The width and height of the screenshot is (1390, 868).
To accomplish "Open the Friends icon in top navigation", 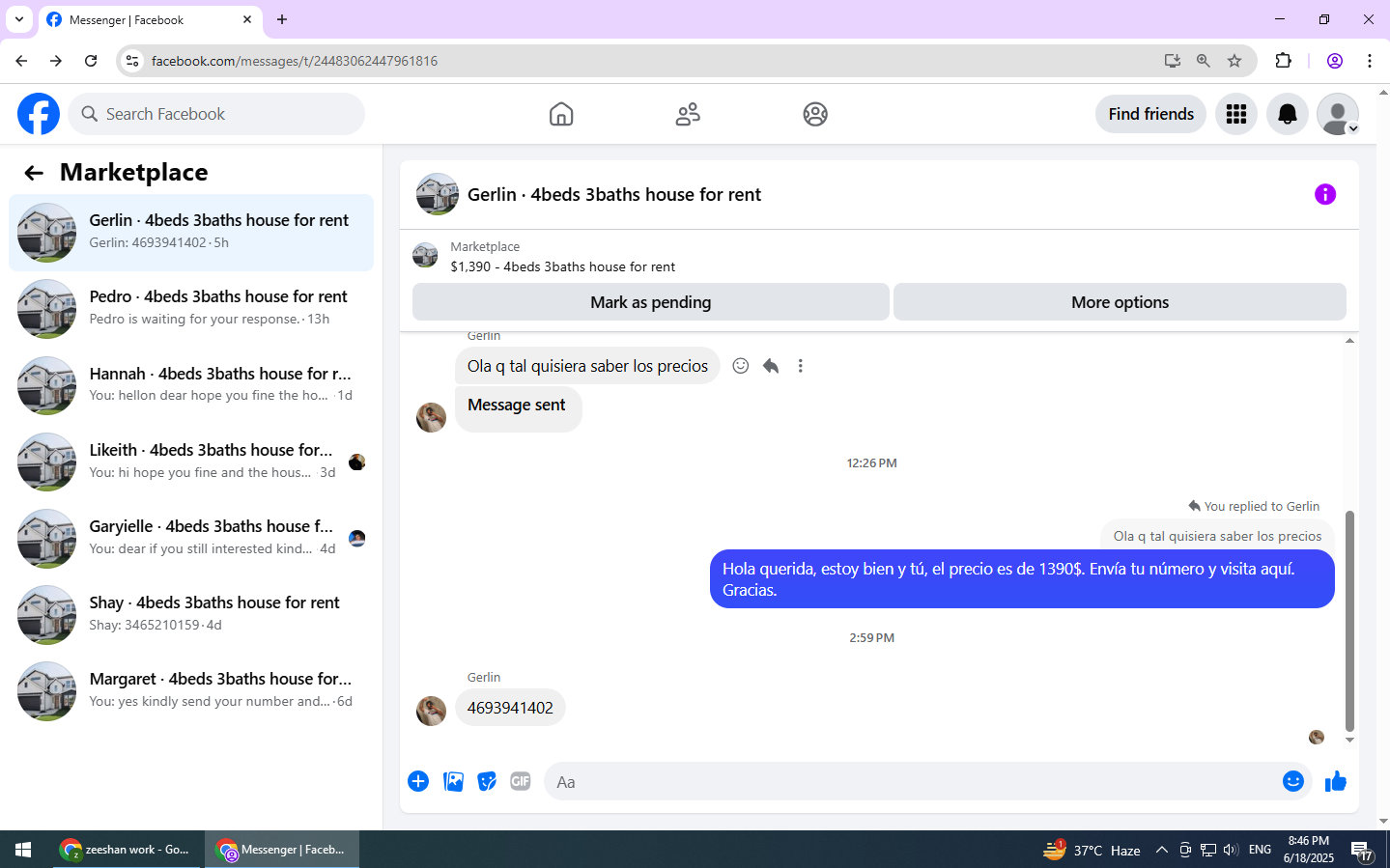I will (688, 114).
